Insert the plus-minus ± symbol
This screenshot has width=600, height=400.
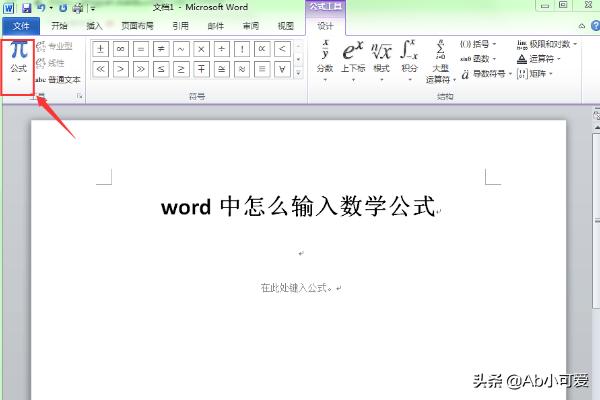(x=100, y=49)
